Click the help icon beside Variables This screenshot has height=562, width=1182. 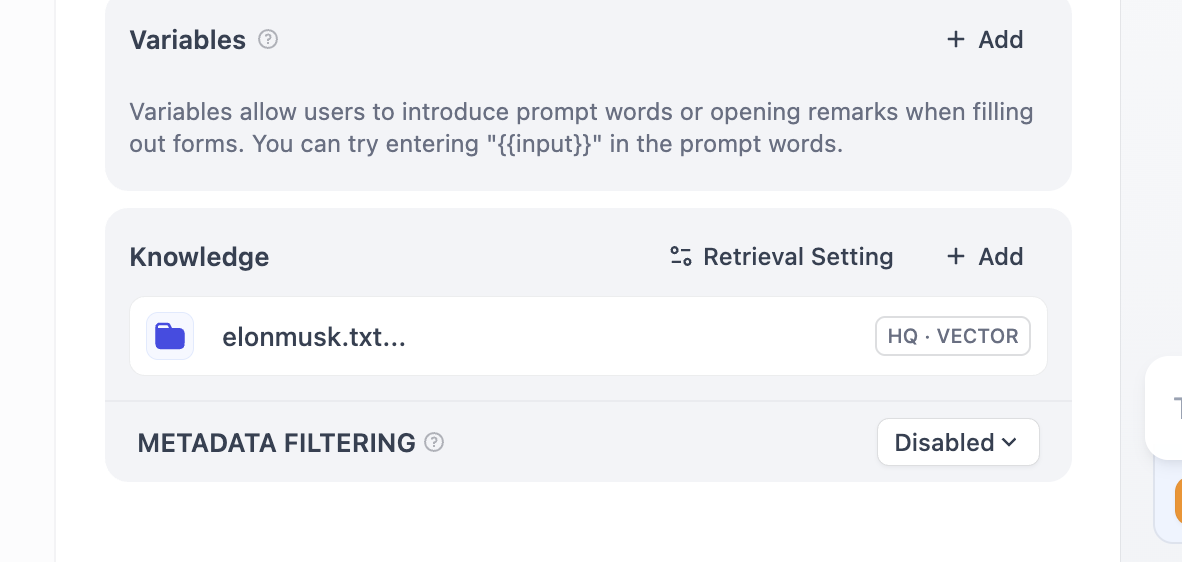click(268, 40)
